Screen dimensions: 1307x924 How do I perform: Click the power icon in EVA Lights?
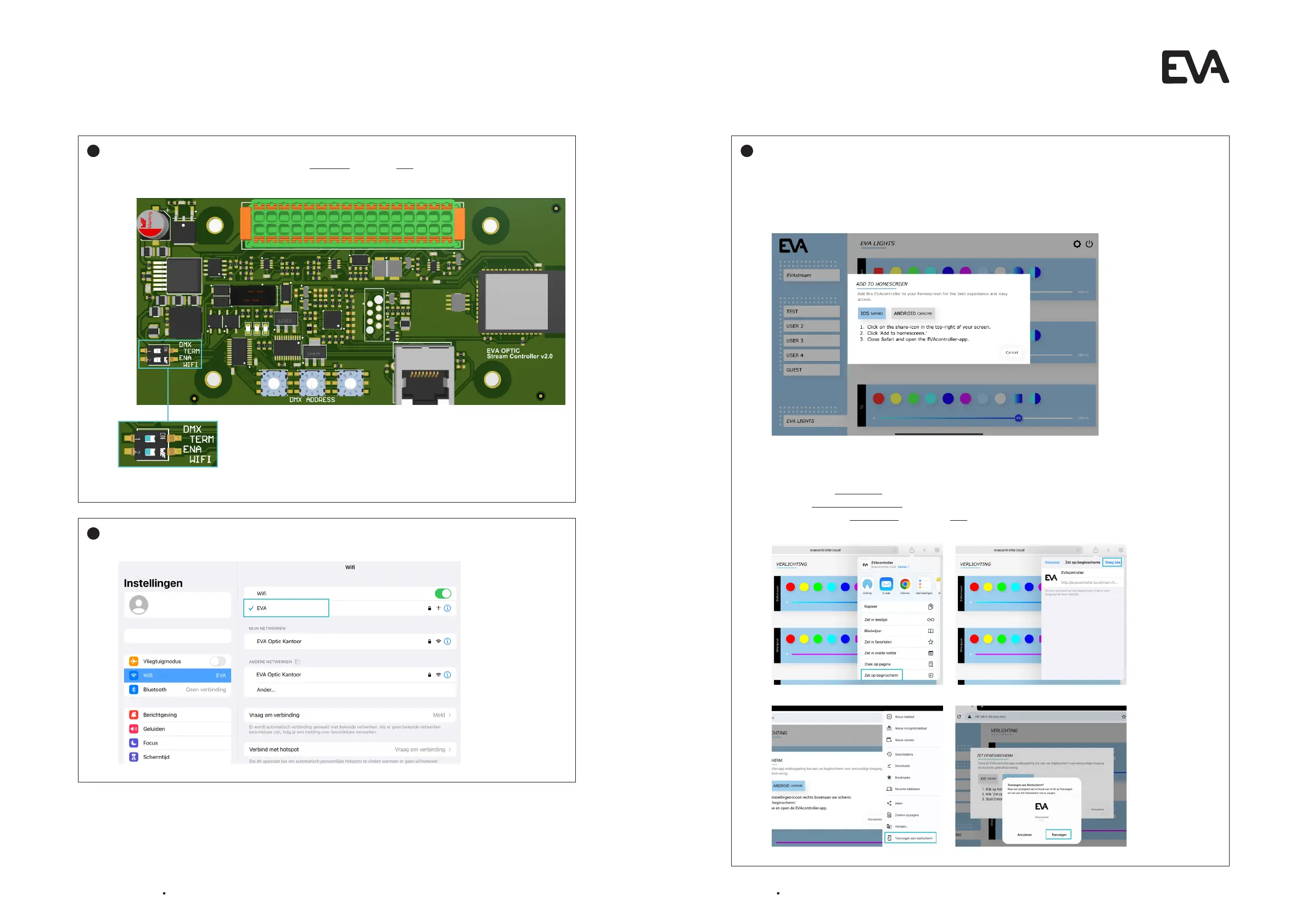1089,244
